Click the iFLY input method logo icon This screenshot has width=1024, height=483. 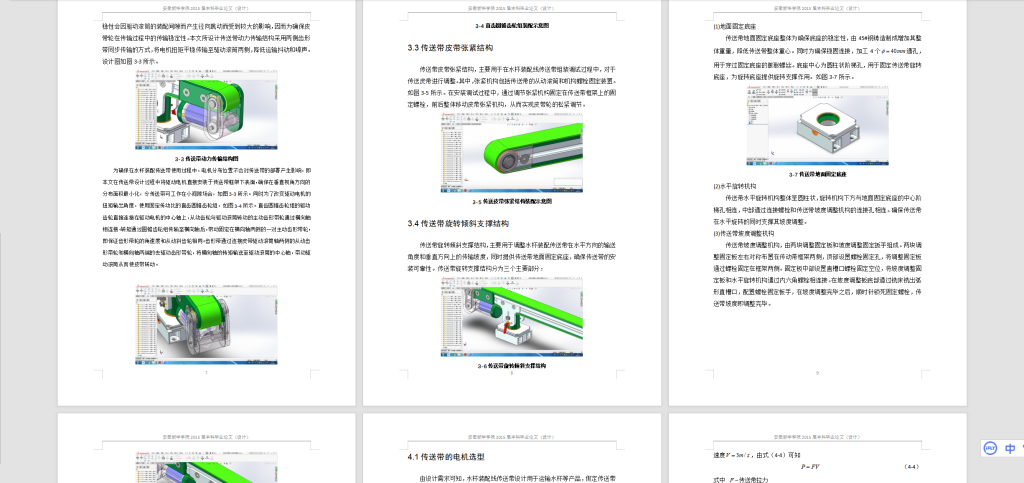(x=990, y=448)
